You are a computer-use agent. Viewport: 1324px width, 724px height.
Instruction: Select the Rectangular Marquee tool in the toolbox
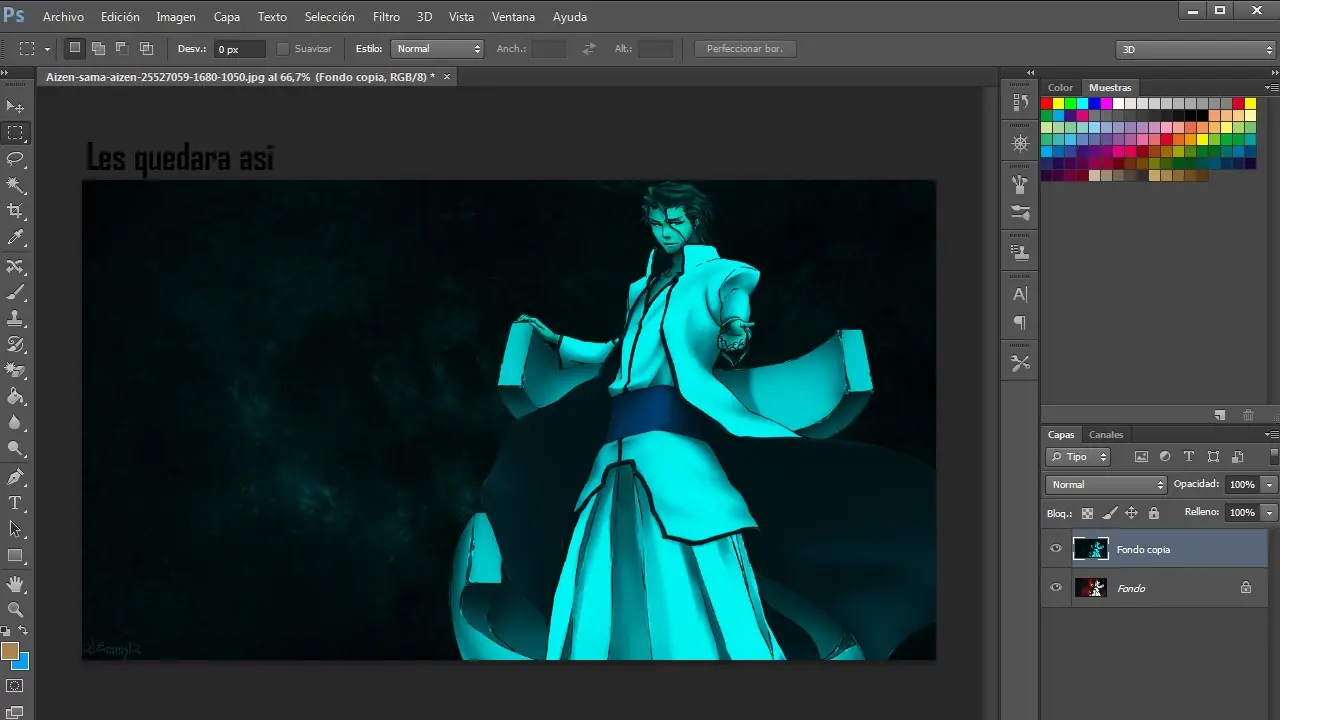(15, 133)
